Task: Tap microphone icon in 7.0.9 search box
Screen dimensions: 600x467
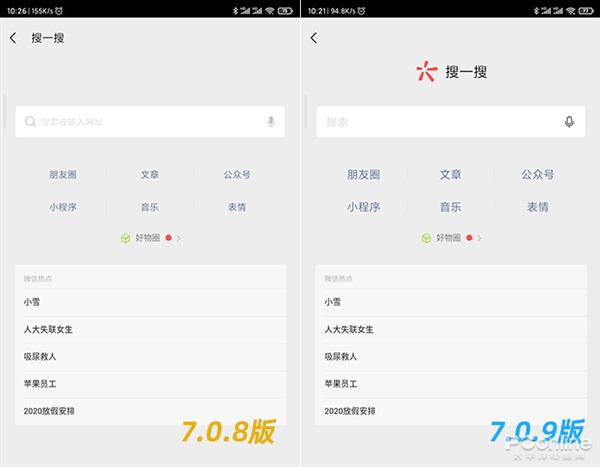Action: 569,122
